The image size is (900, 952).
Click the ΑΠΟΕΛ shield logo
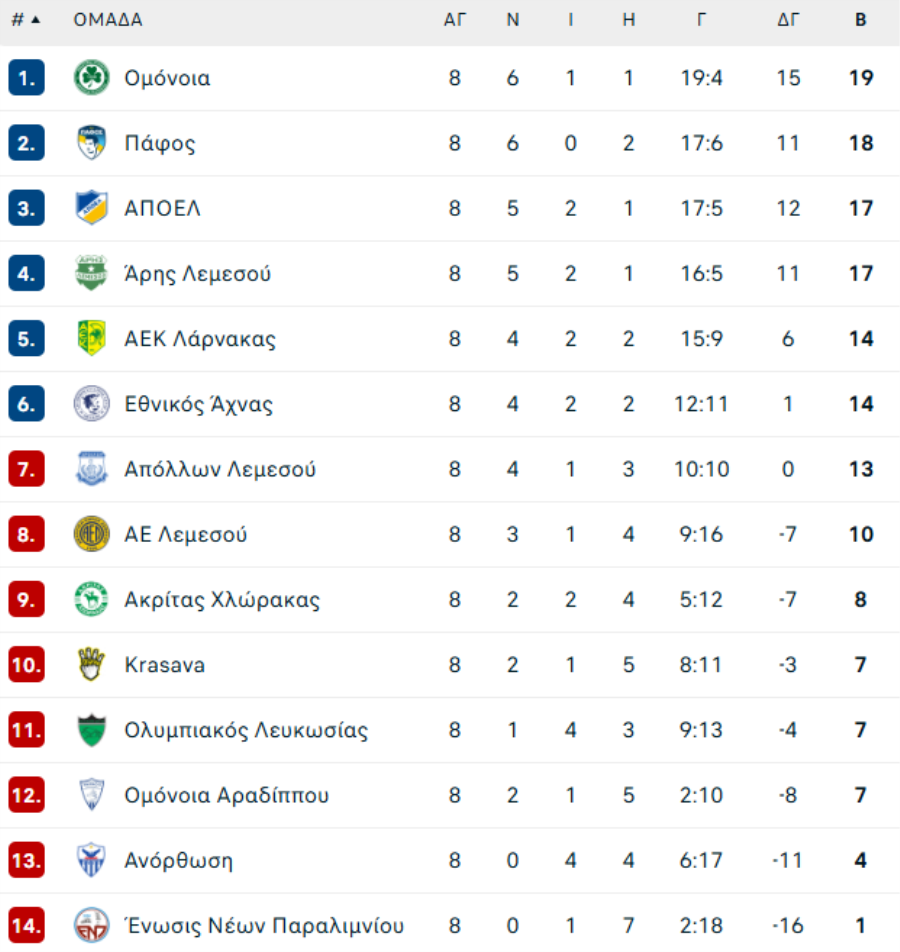pos(92,208)
